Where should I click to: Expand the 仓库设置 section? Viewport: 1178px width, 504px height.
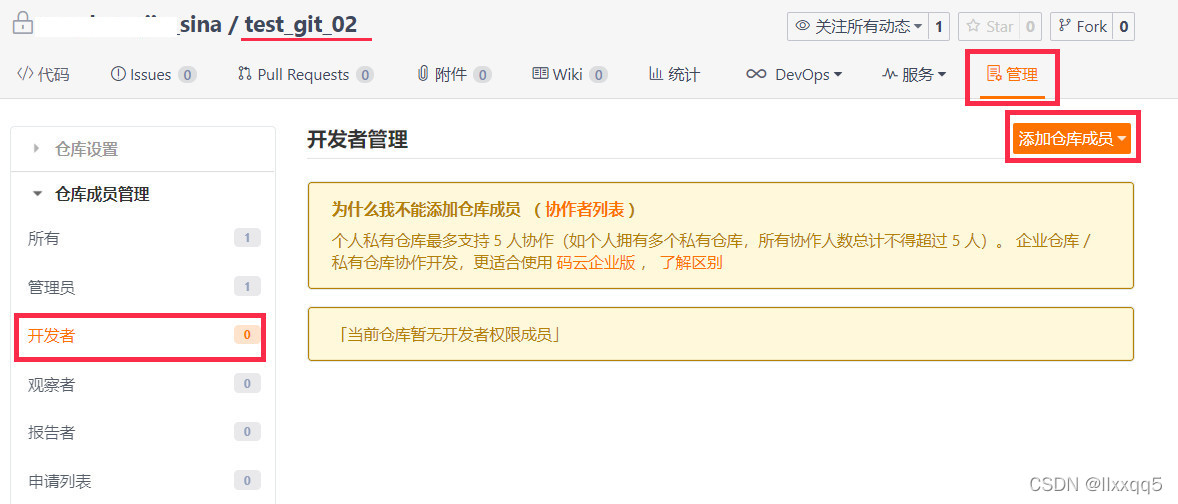point(143,149)
